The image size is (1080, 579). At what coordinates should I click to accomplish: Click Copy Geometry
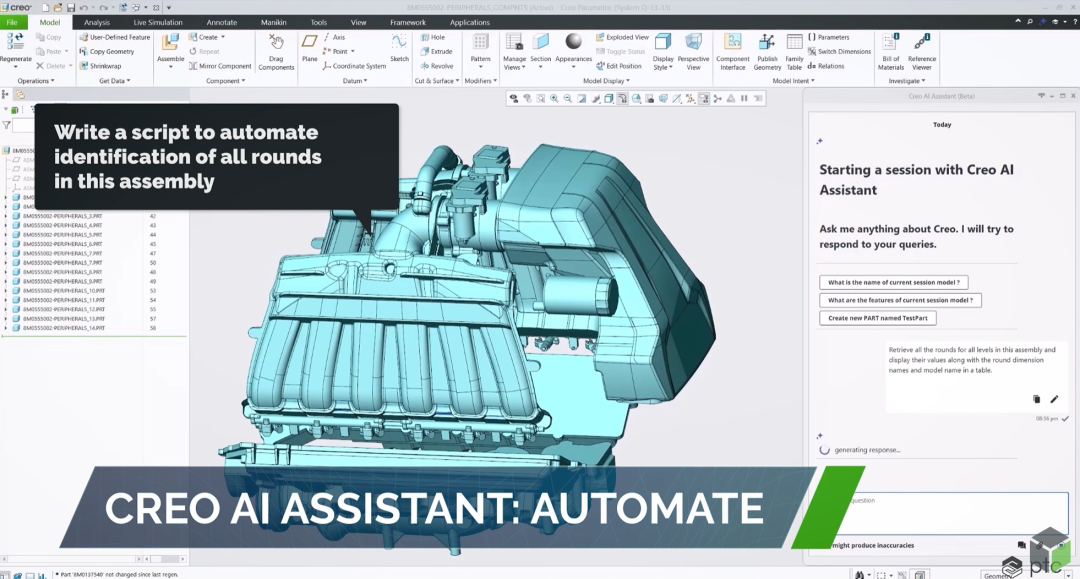coord(107,52)
